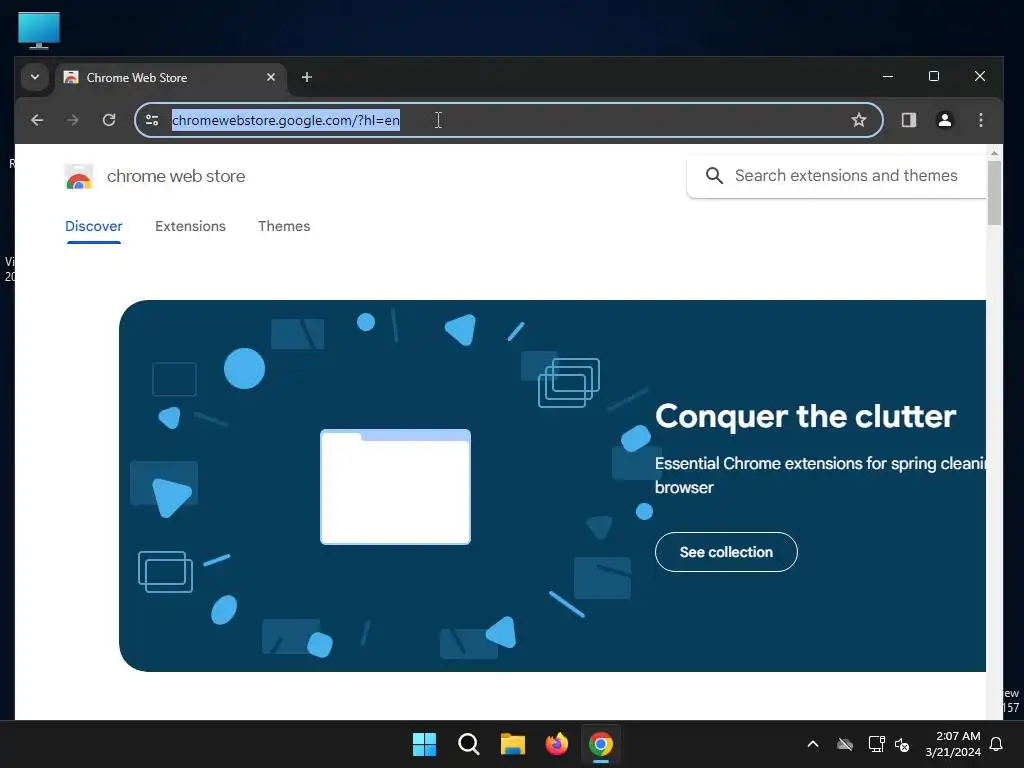Click the Conquer the clutter heading
Image resolution: width=1024 pixels, height=768 pixels.
805,417
